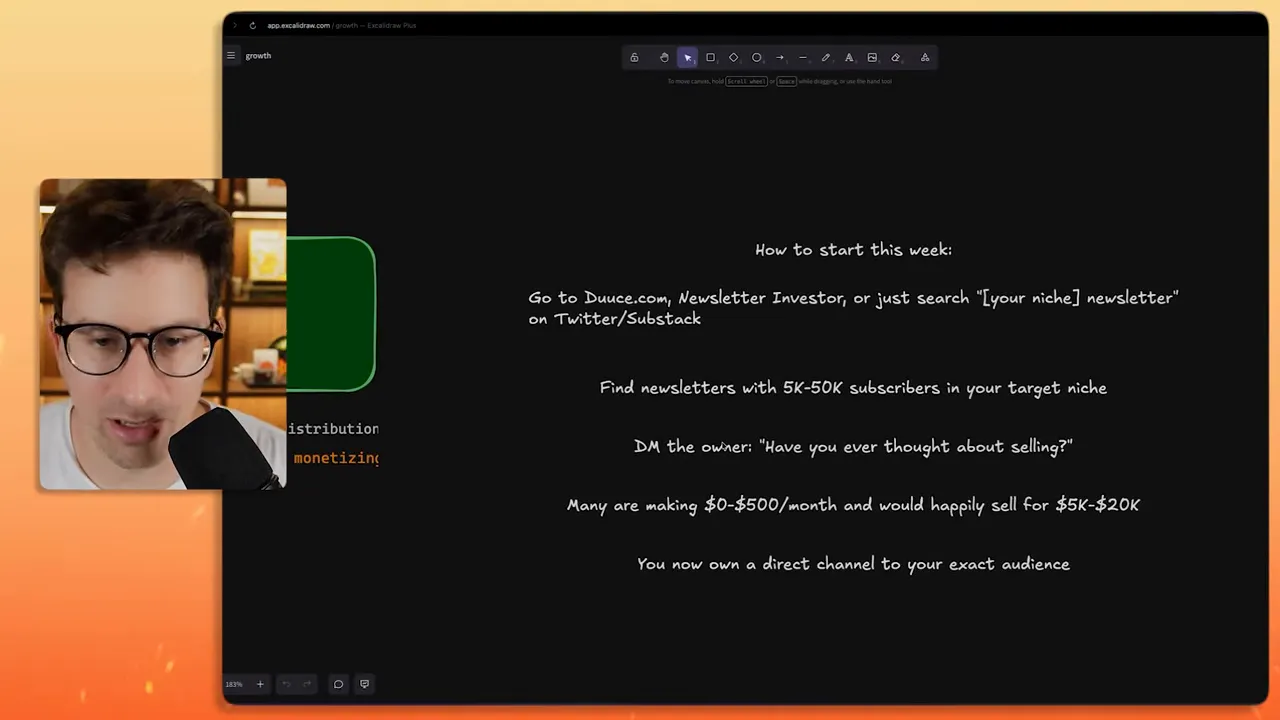
Task: Select the Selection arrow tool
Action: tap(687, 58)
